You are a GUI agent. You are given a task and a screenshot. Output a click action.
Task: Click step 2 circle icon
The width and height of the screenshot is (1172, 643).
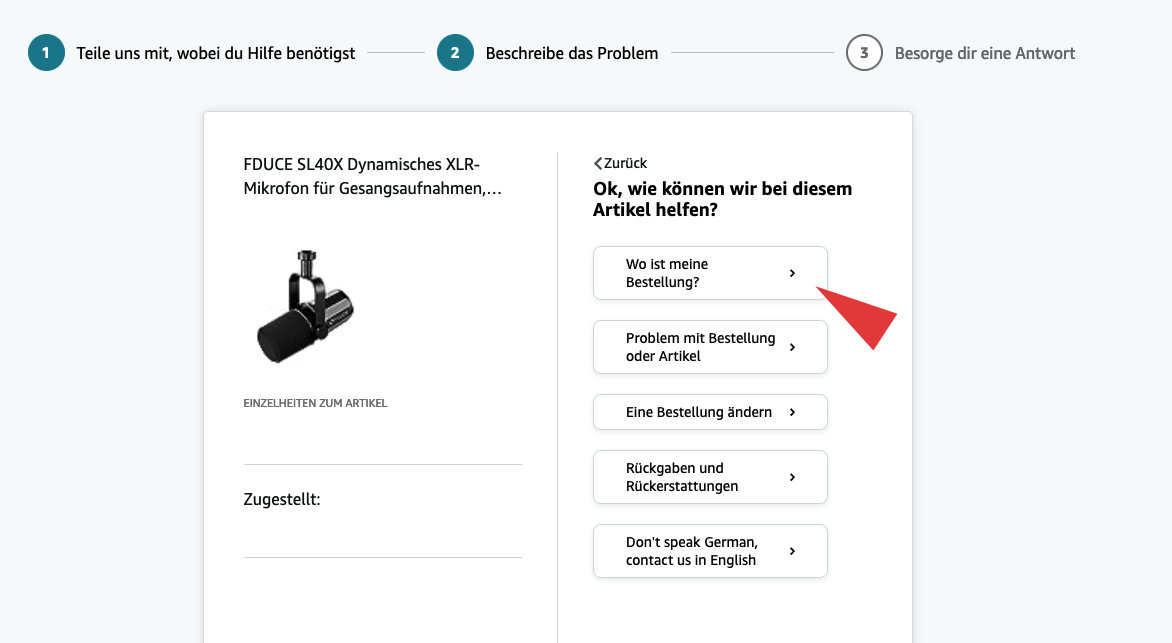coord(455,53)
